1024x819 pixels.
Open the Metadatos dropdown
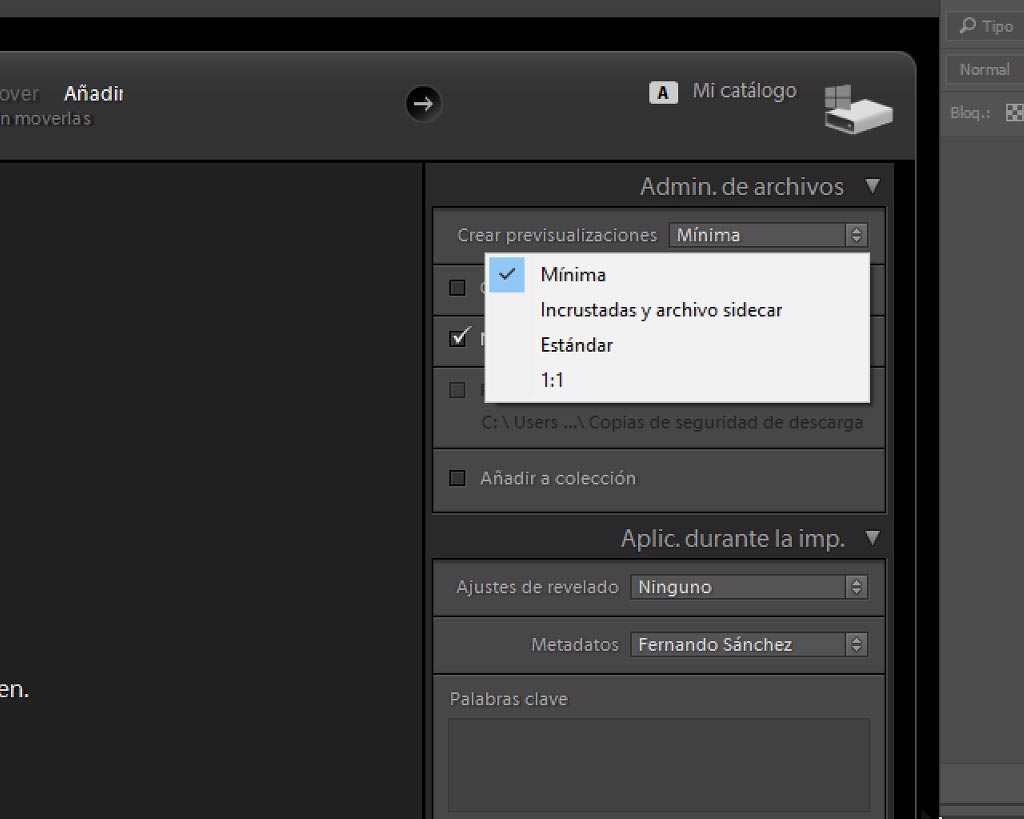coord(749,645)
